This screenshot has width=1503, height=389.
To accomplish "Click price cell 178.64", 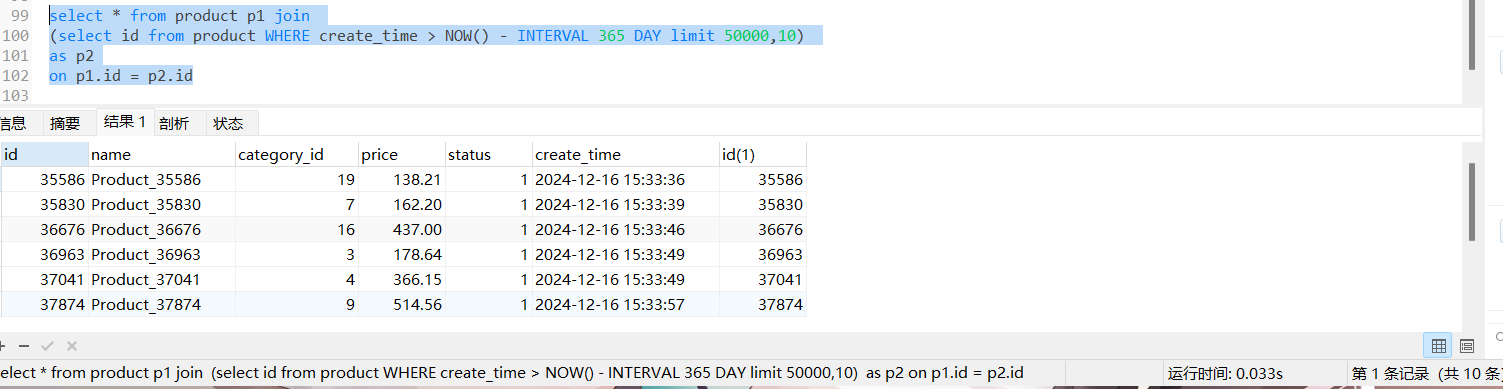I will [401, 254].
